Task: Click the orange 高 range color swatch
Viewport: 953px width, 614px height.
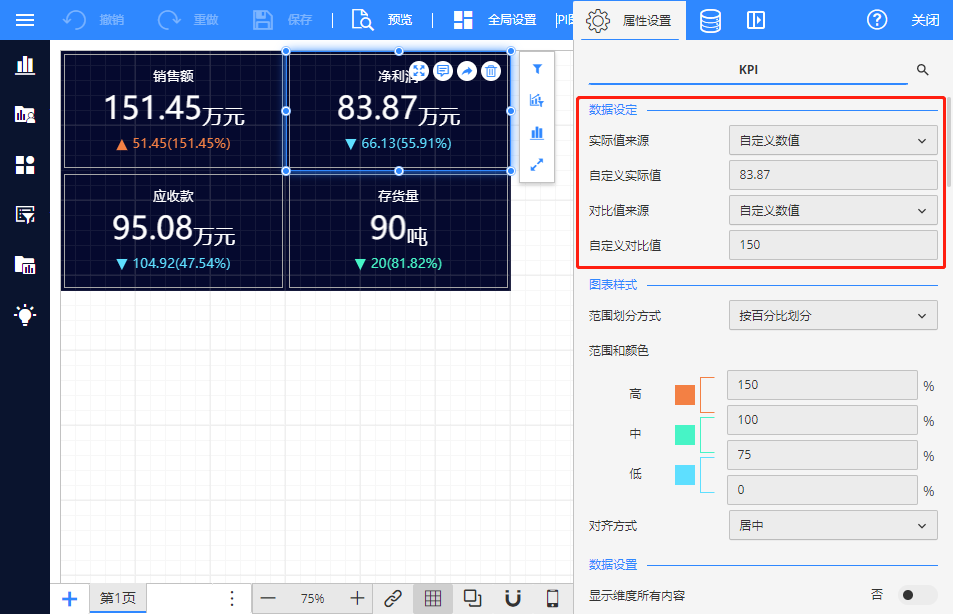Action: click(x=685, y=394)
